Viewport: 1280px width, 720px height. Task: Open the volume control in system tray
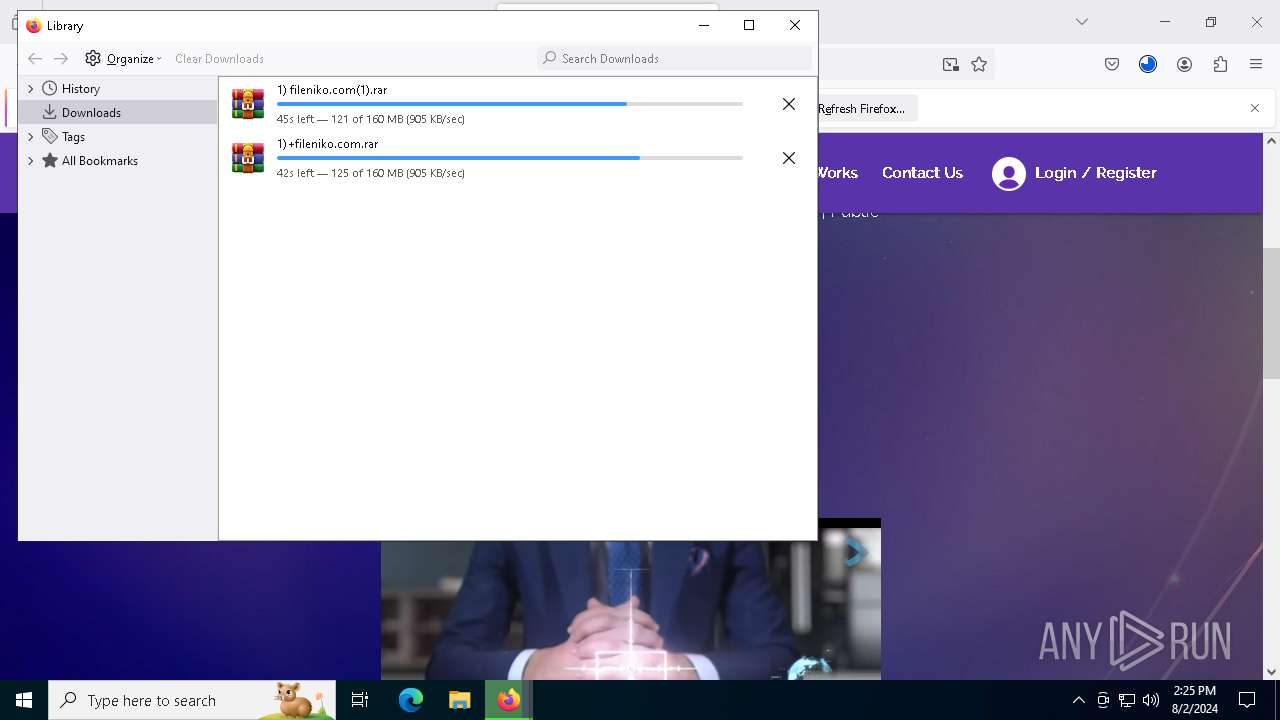click(1151, 700)
